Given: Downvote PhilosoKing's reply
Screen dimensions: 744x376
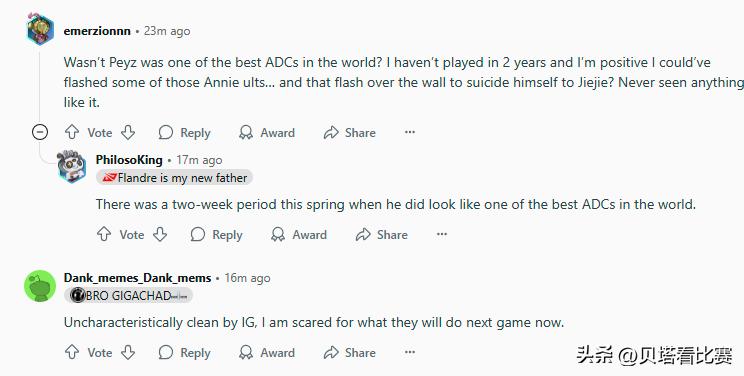Looking at the screenshot, I should [x=160, y=234].
